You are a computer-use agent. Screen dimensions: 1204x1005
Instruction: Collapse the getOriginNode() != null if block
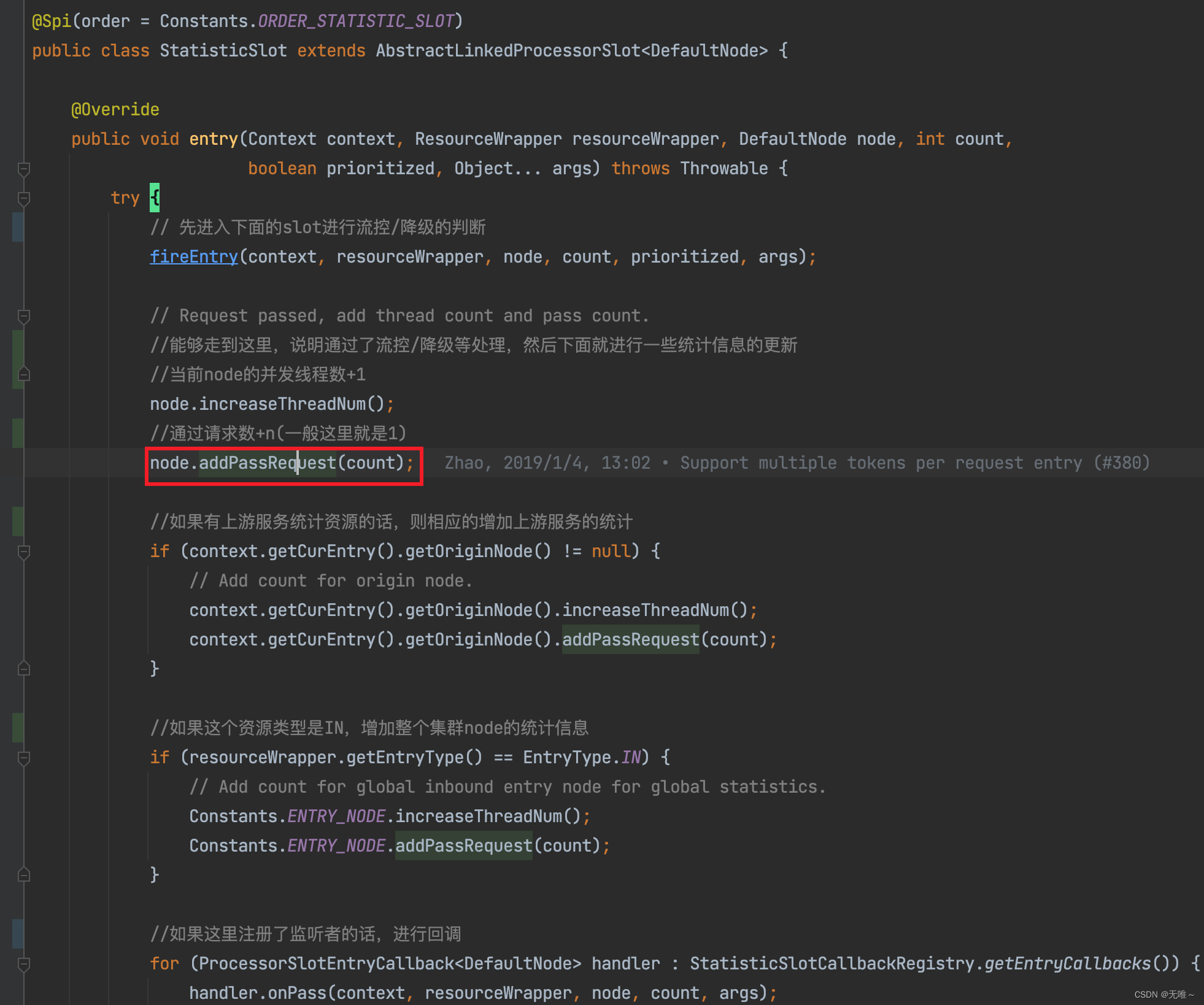tap(24, 552)
